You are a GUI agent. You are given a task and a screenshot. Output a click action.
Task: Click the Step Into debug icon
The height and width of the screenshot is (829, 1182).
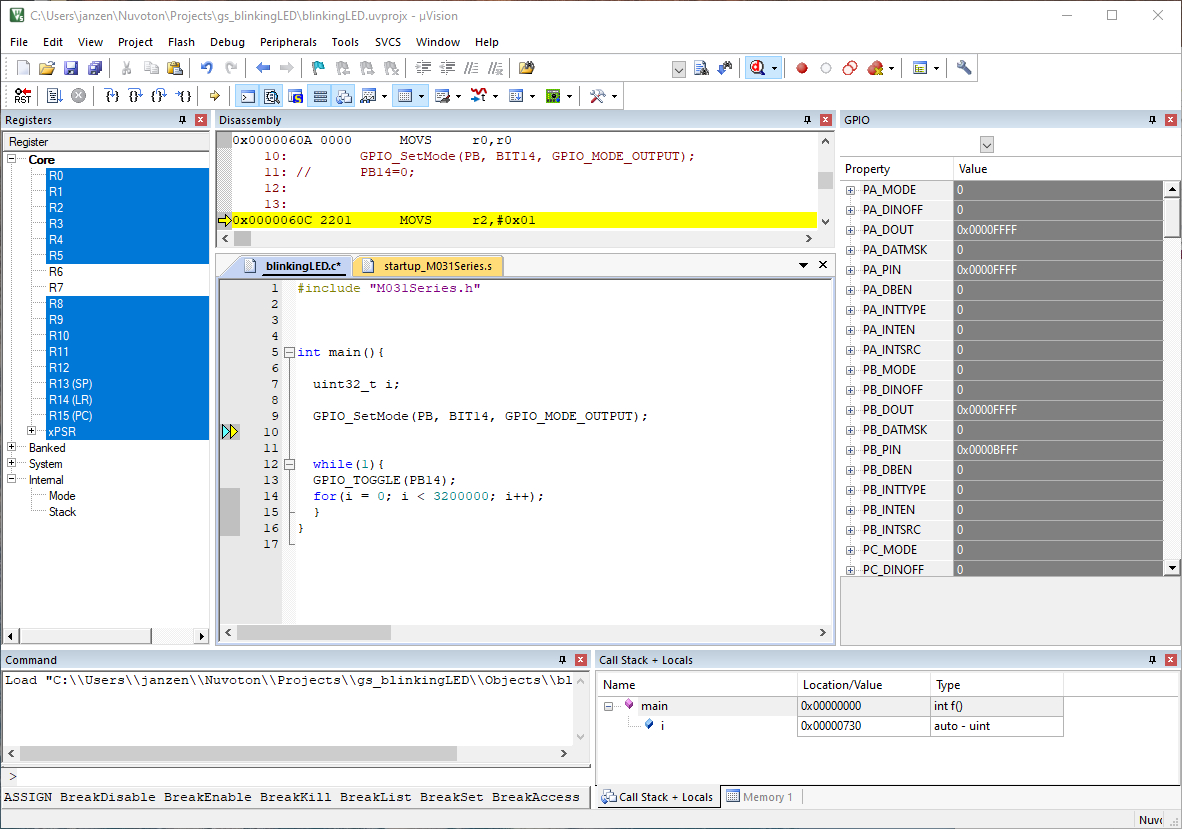[110, 95]
